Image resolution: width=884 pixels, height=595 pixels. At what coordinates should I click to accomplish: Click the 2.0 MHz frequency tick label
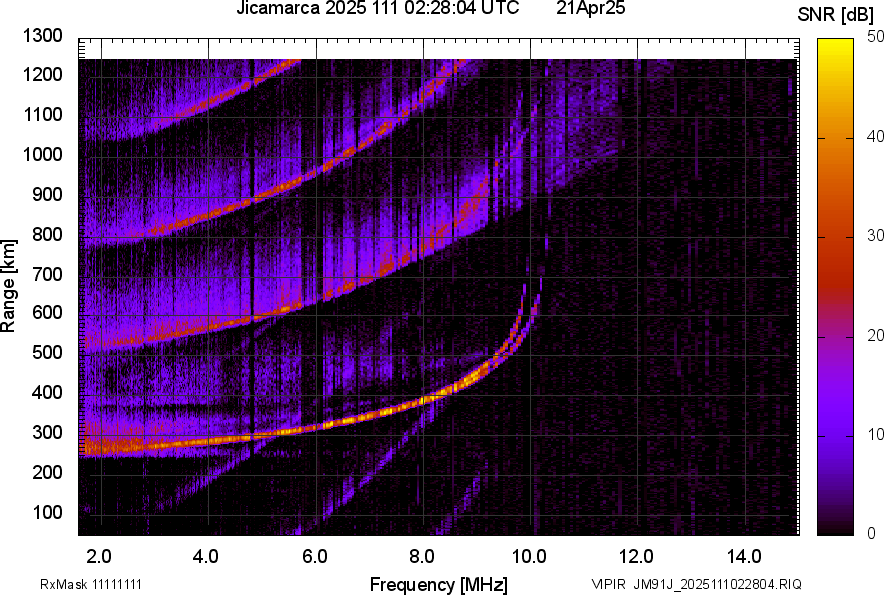99,557
